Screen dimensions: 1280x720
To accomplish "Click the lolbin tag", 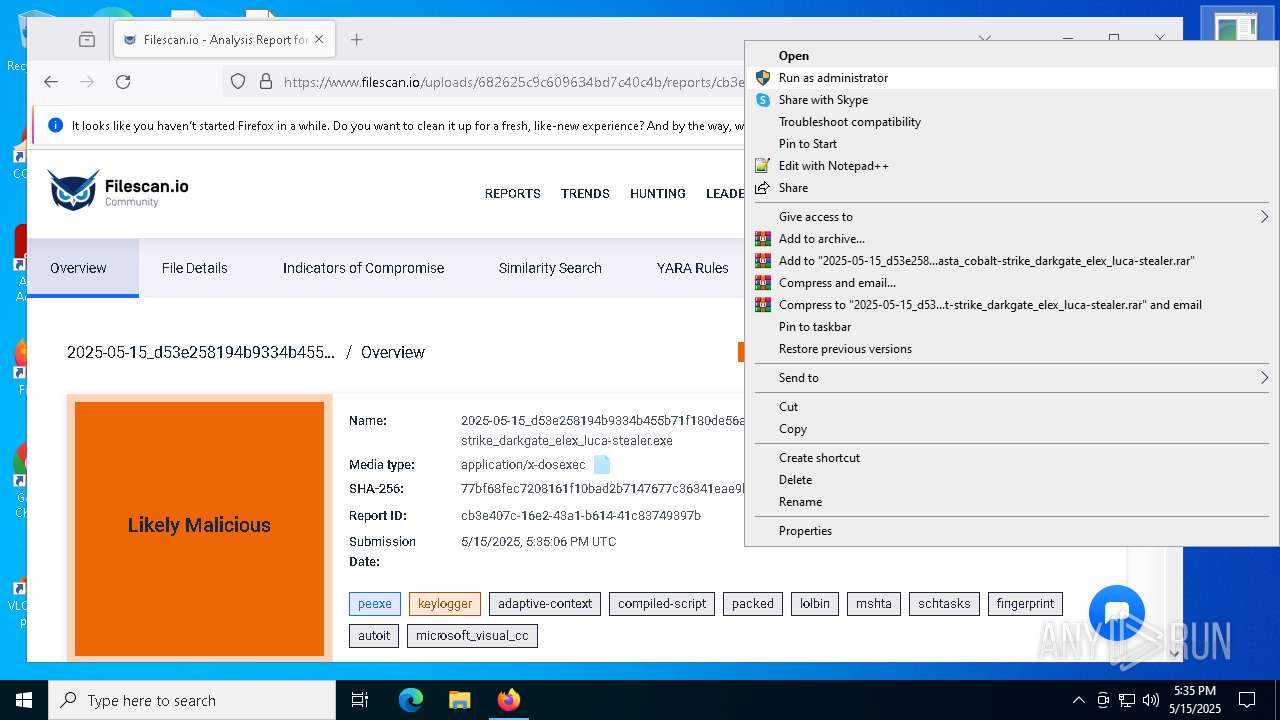I will tap(815, 604).
